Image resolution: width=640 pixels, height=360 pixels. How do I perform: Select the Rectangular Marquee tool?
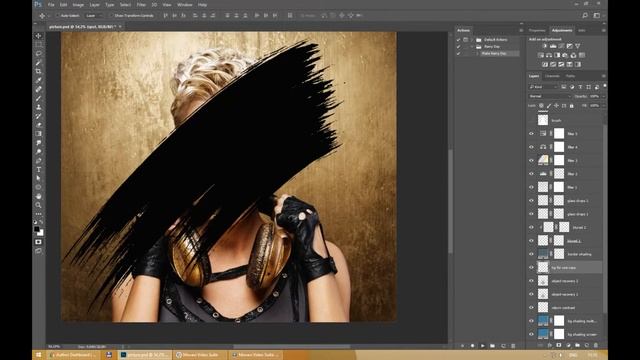point(38,44)
